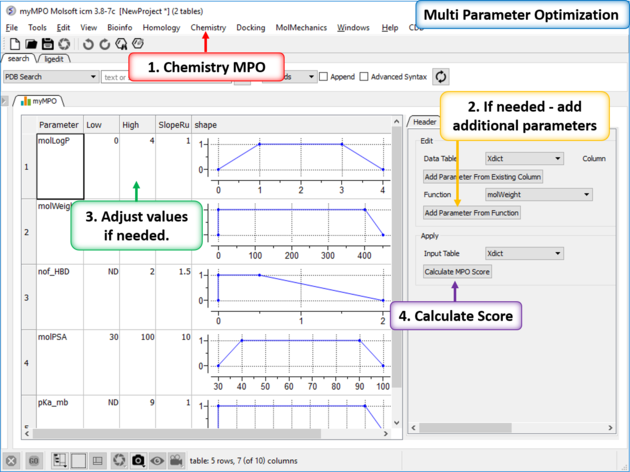This screenshot has width=630, height=472.
Task: Click the New file icon in toolbar
Action: point(13,44)
